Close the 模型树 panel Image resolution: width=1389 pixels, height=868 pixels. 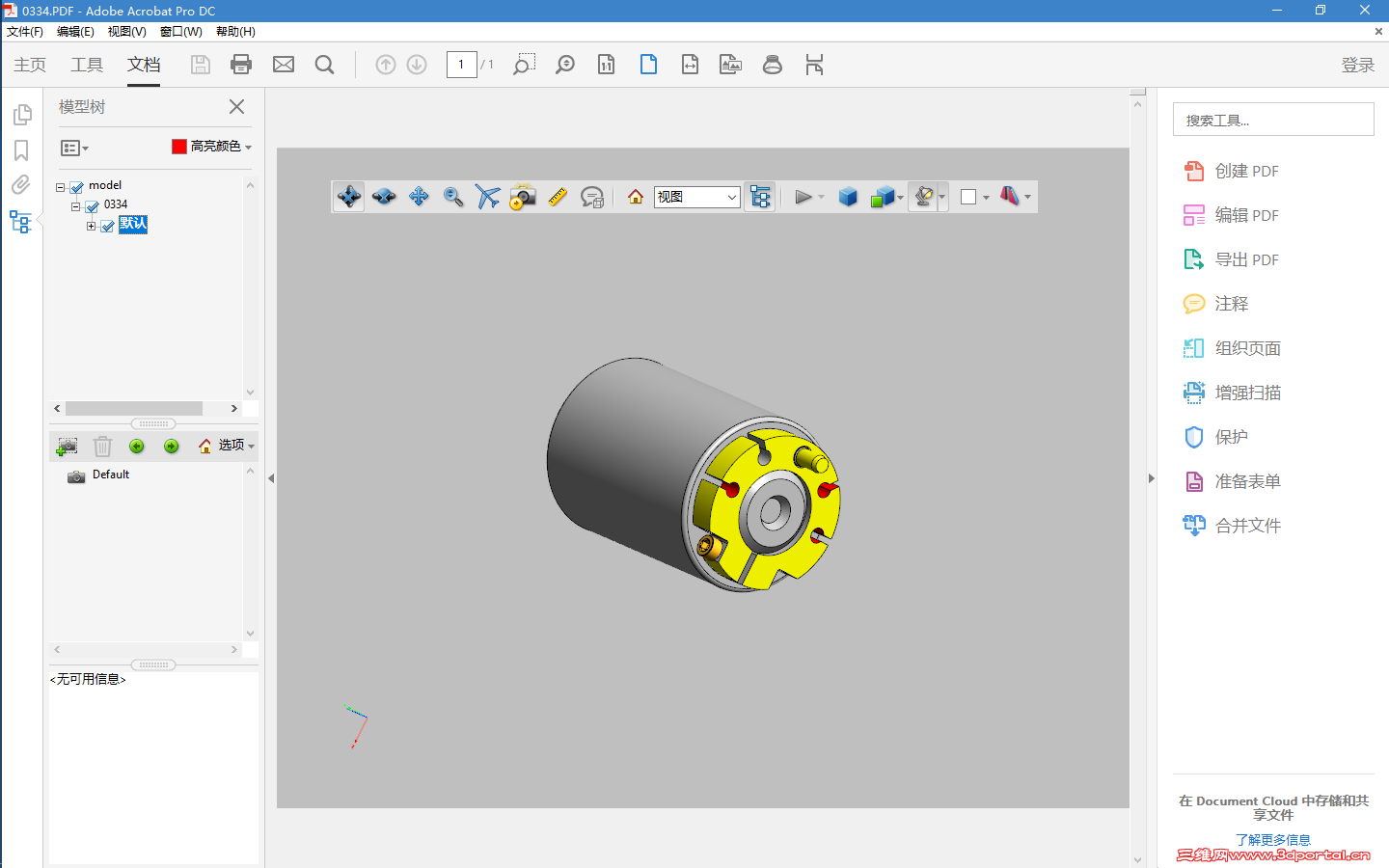(x=236, y=107)
